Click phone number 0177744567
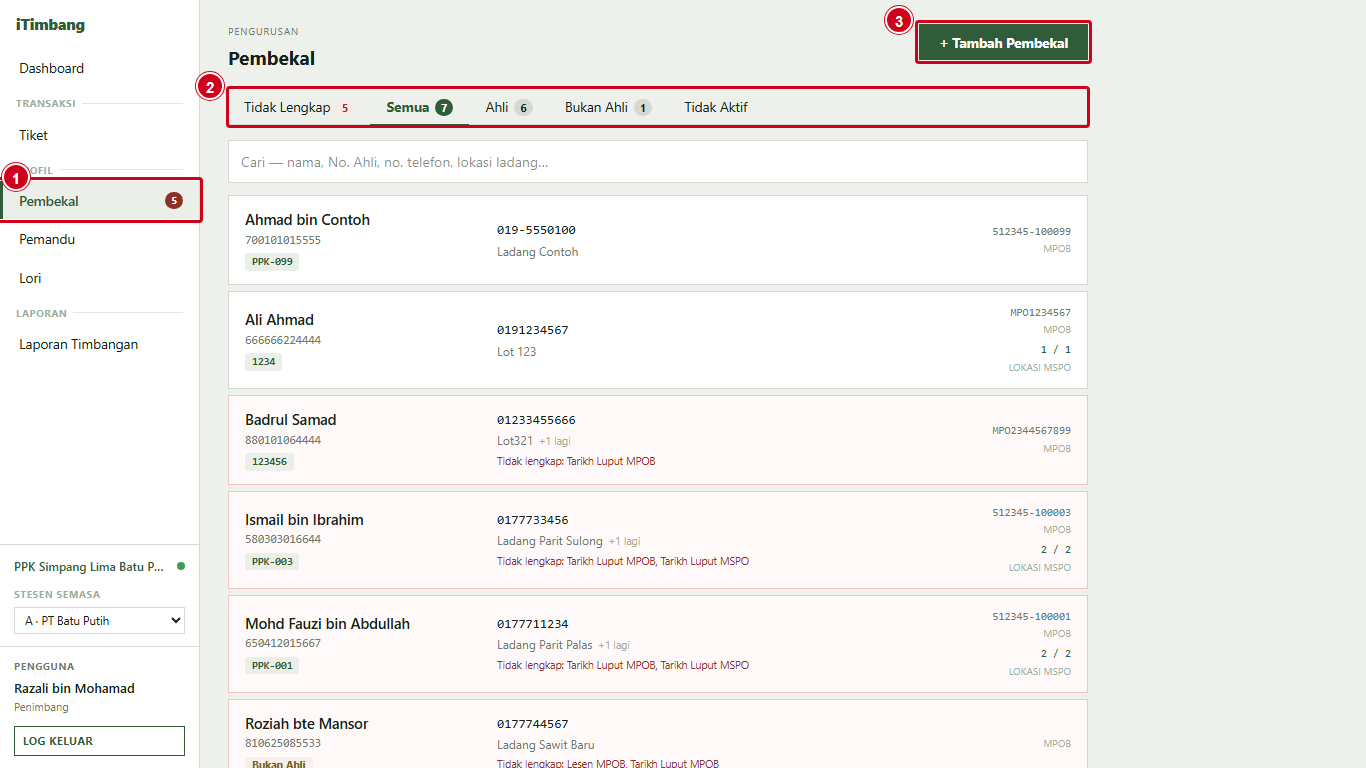 coord(533,724)
